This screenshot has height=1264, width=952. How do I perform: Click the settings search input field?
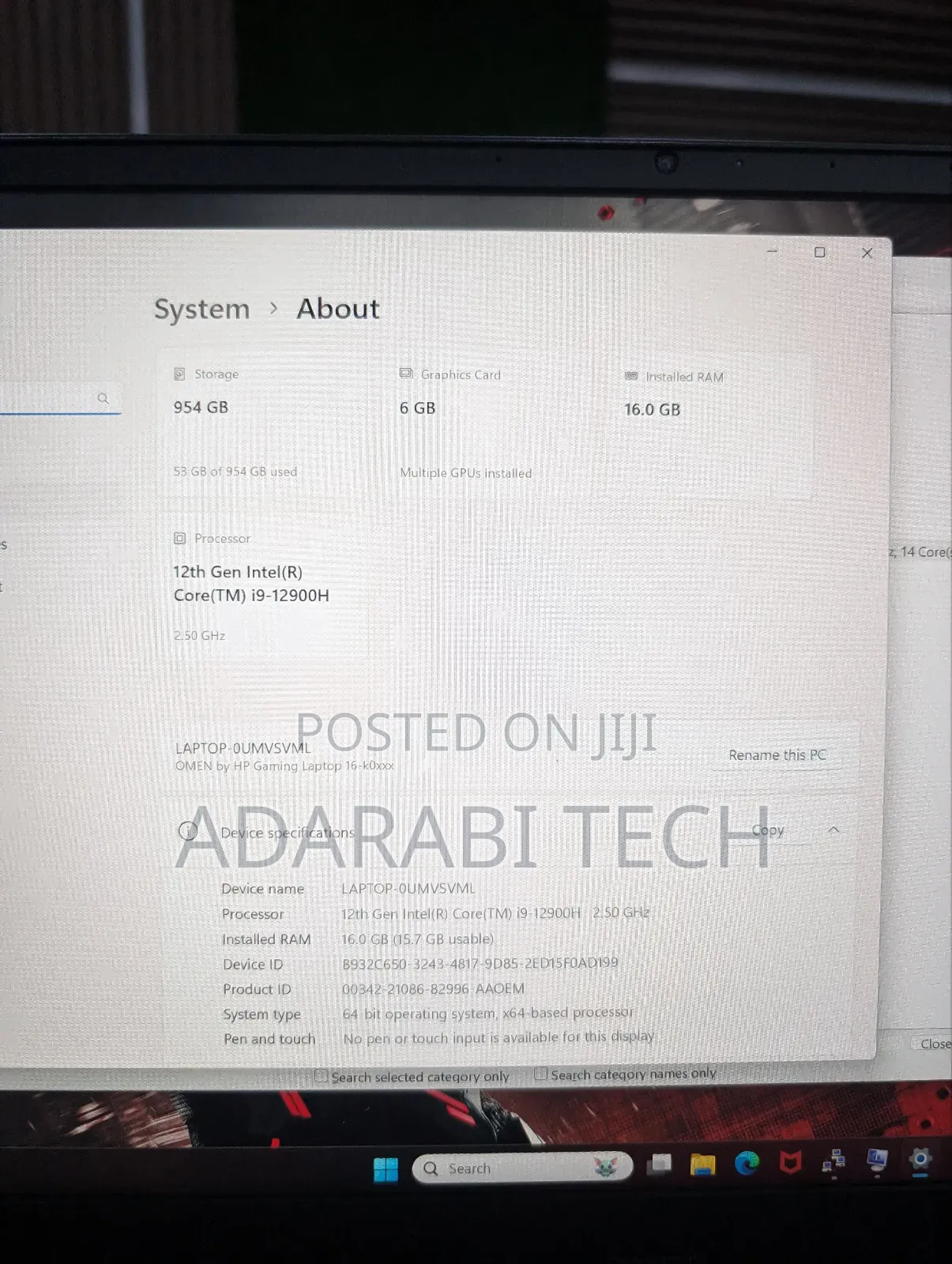coord(59,398)
